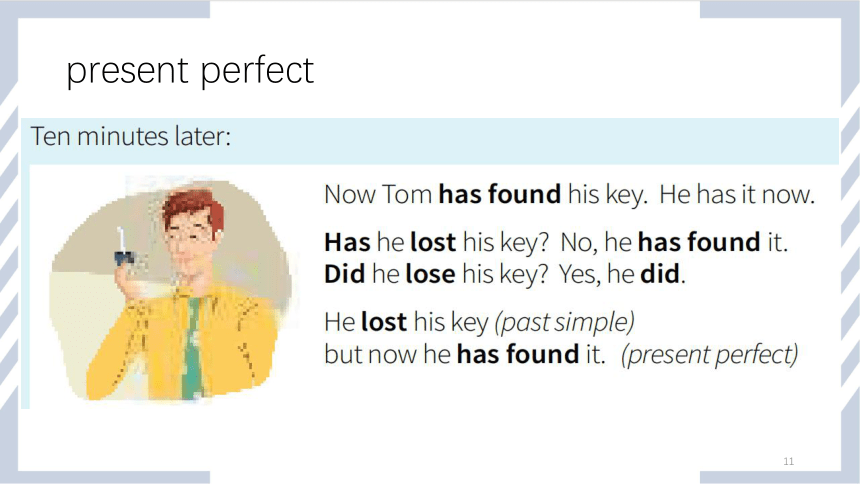
Task: Click bold 'lost' in 'Has he lost his key?'
Action: [x=433, y=242]
